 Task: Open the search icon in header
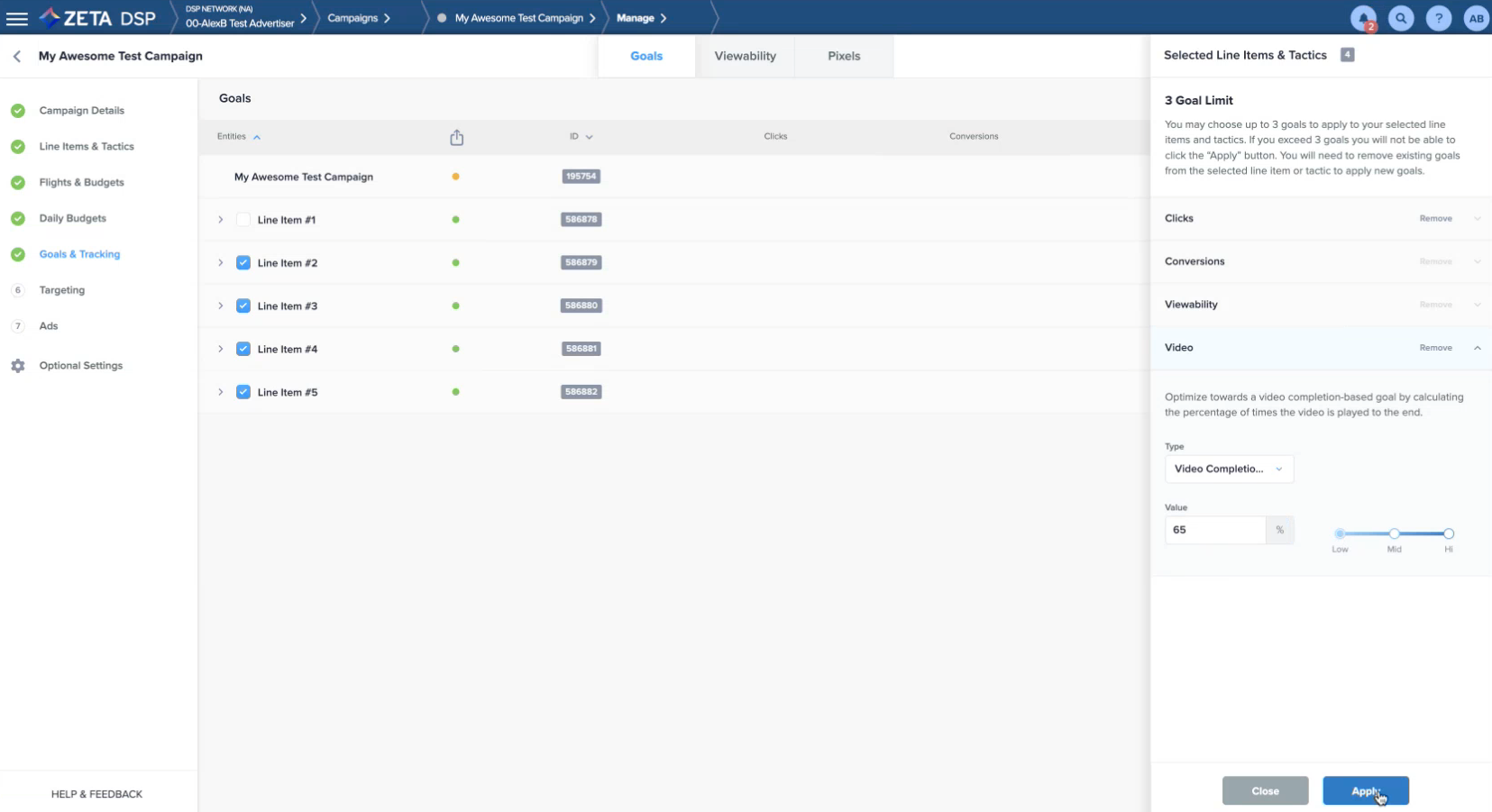pyautogui.click(x=1401, y=18)
